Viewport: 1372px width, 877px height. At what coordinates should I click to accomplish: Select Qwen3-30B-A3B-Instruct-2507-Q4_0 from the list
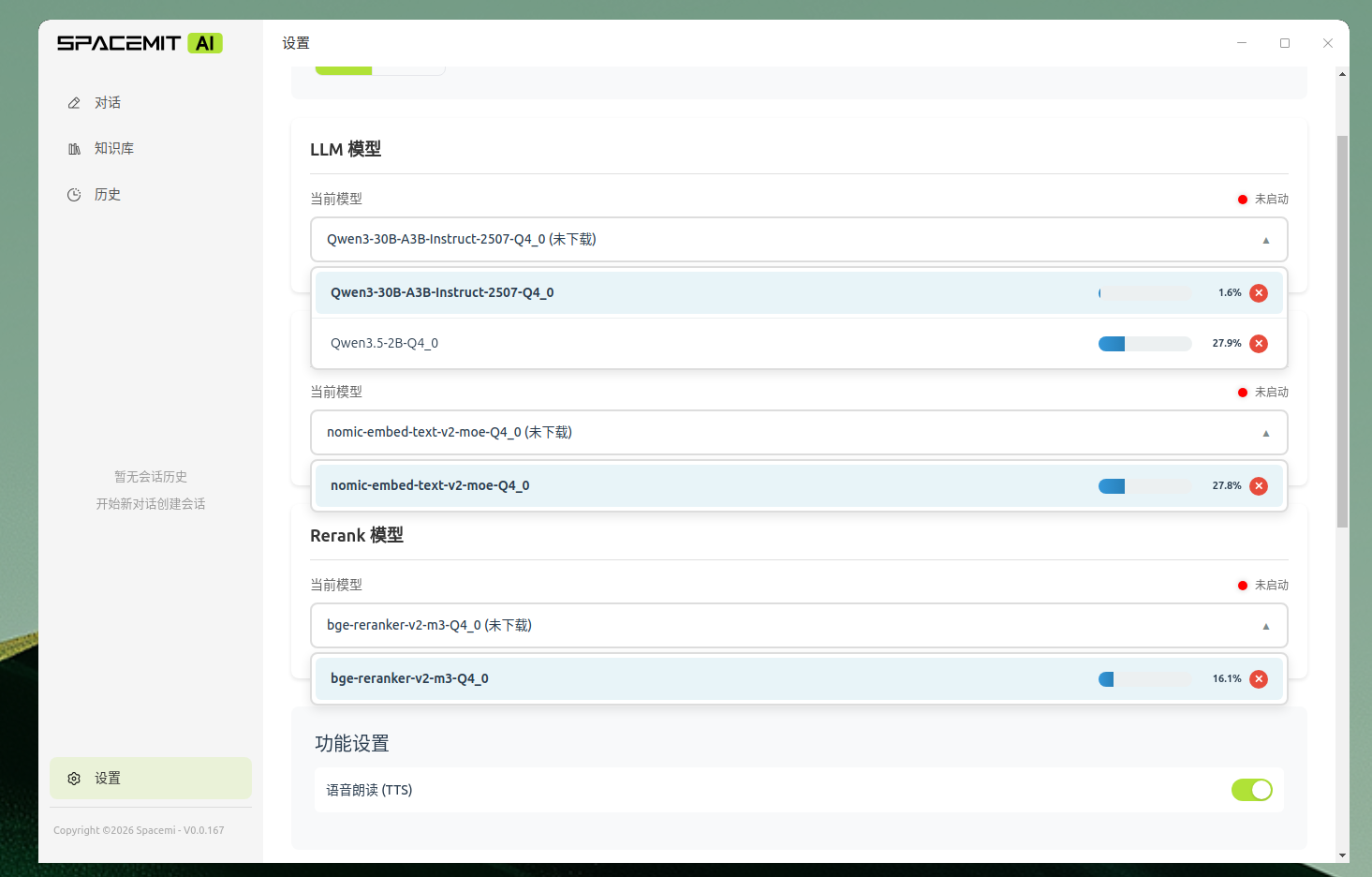tap(799, 293)
